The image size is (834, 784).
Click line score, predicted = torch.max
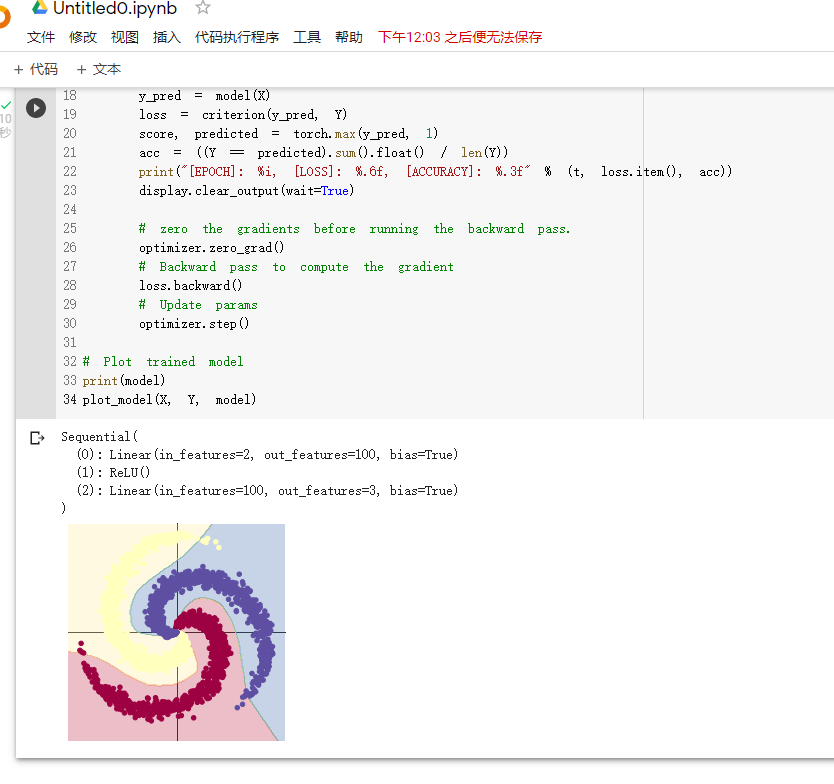289,134
